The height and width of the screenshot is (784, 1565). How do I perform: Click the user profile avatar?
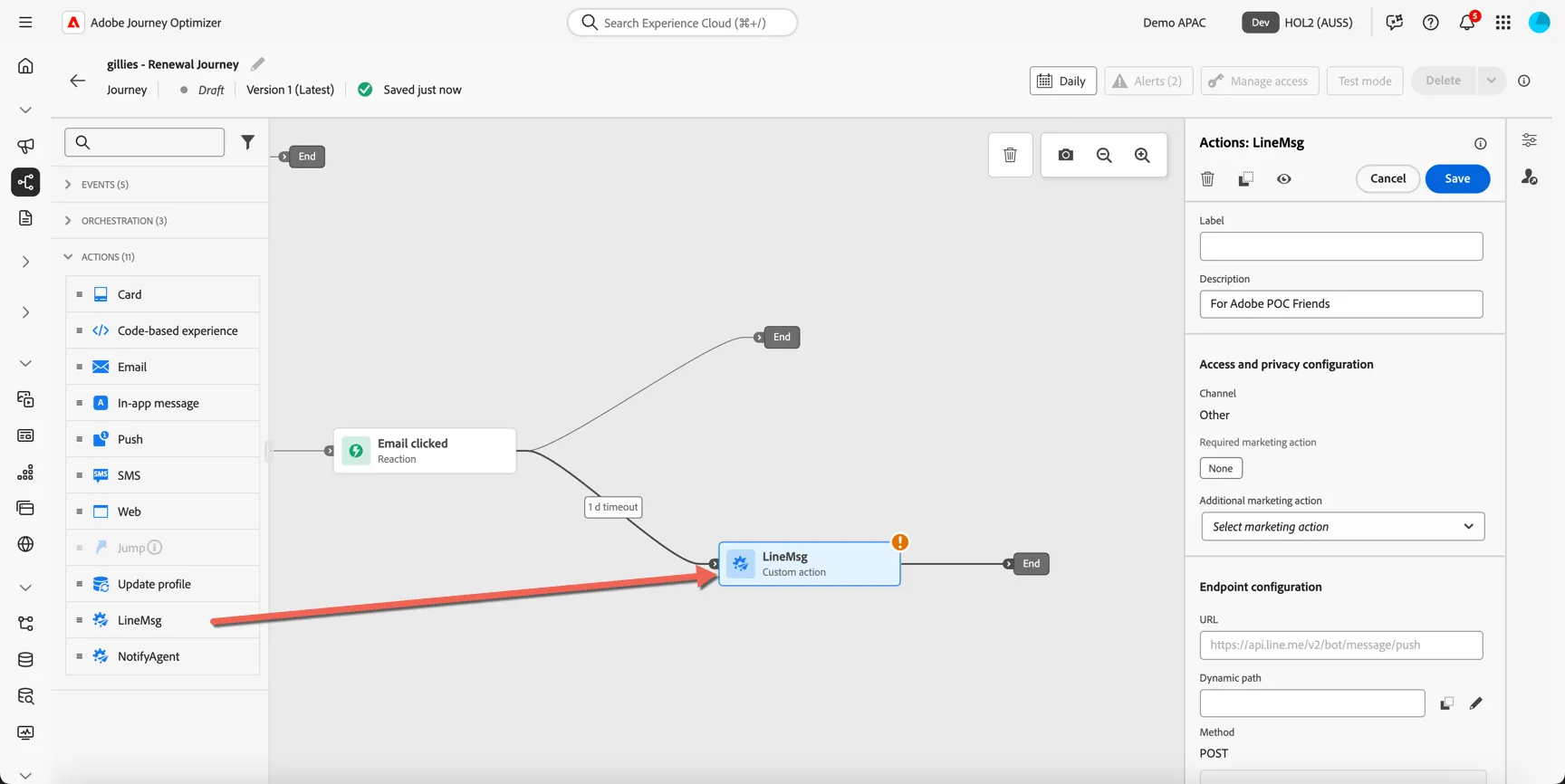(x=1540, y=23)
